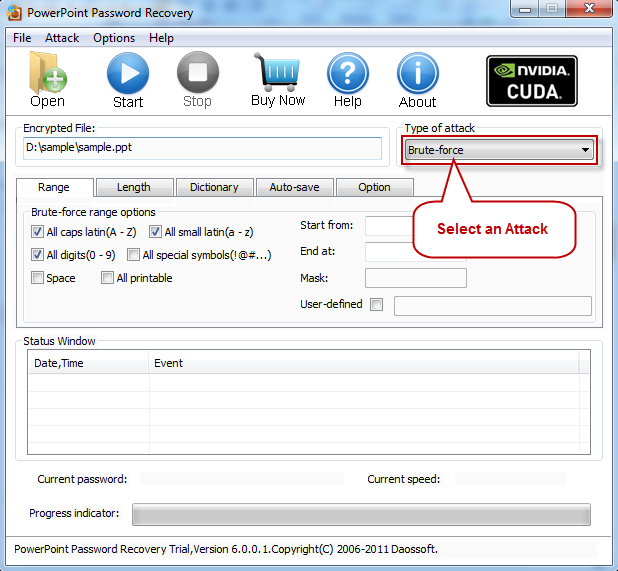Click the Current password value field
The image size is (618, 571).
(242, 479)
